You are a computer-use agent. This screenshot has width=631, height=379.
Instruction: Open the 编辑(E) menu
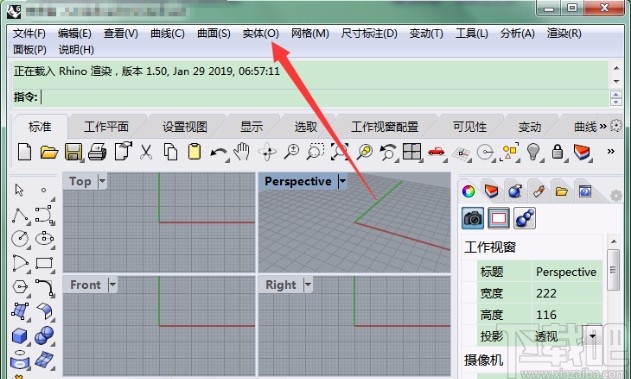[74, 33]
